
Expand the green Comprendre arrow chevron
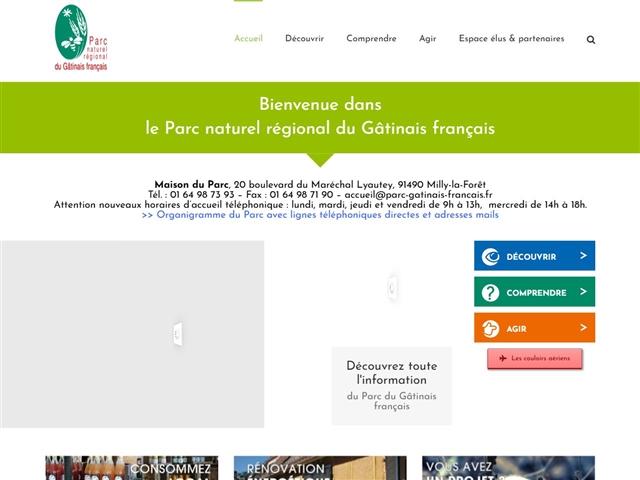pyautogui.click(x=582, y=292)
